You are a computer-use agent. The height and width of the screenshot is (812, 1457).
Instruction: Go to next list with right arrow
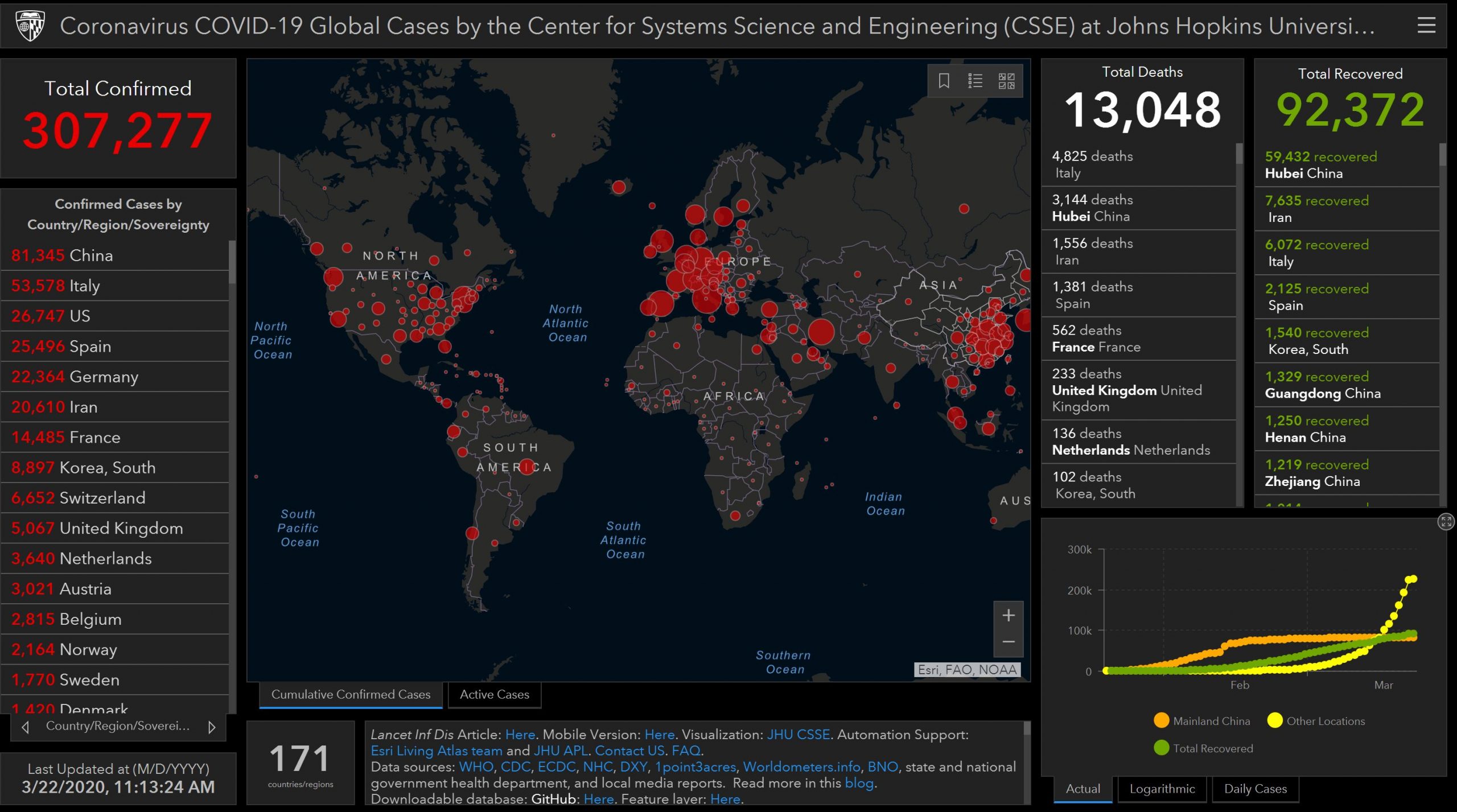(x=212, y=727)
